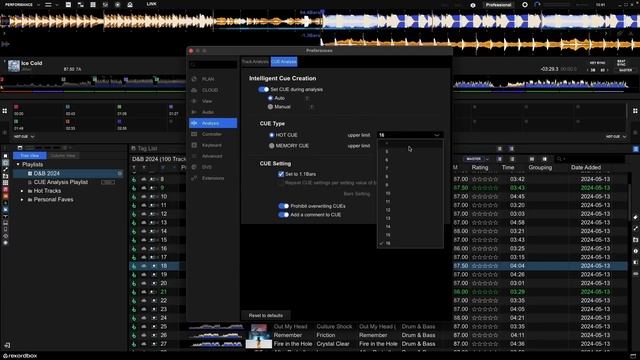Viewport: 640px width, 360px height.
Task: Open the PERFORMANCE mode dropdown
Action: pos(22,4)
